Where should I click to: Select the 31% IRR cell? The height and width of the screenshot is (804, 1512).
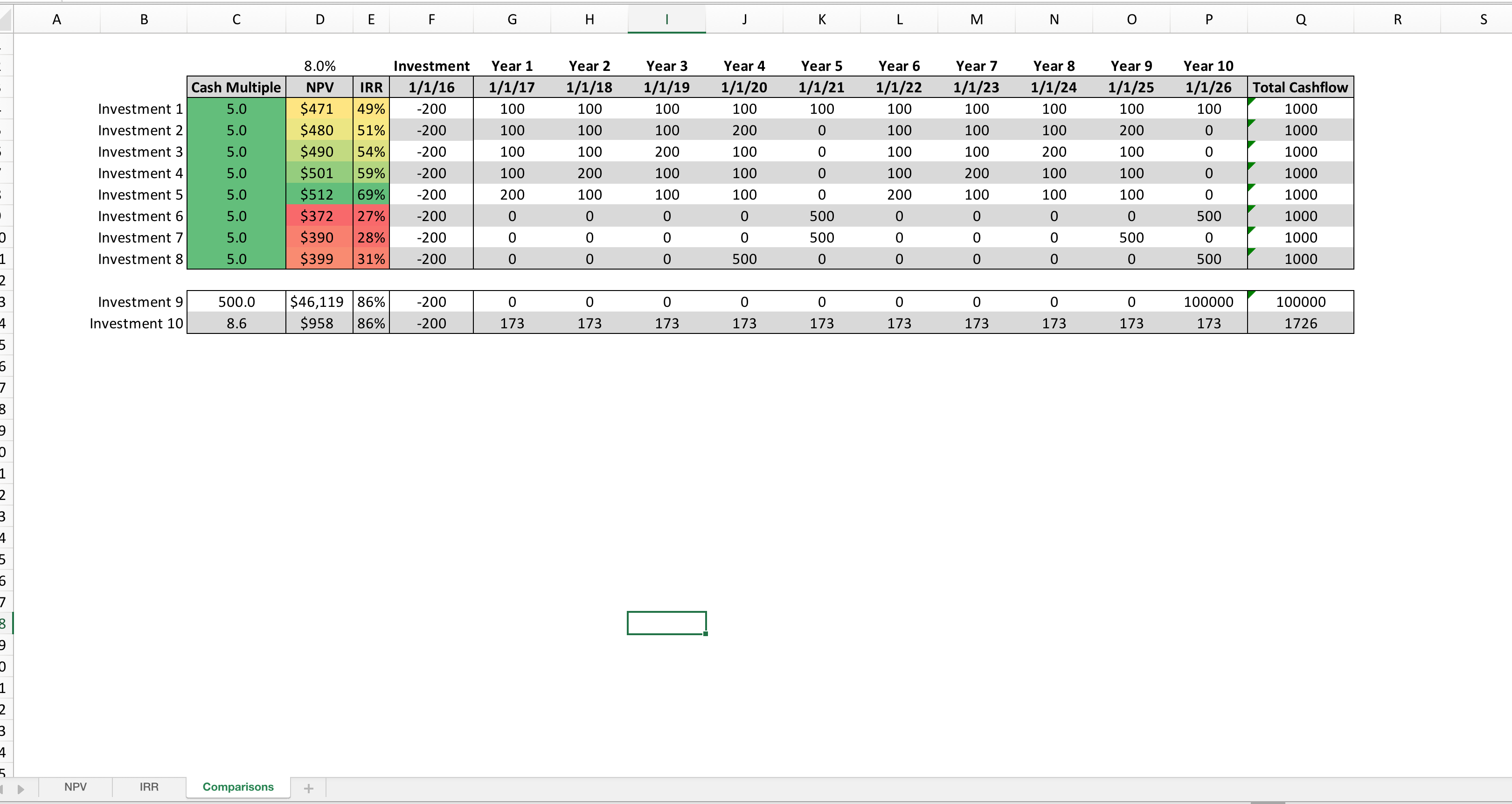pos(371,259)
